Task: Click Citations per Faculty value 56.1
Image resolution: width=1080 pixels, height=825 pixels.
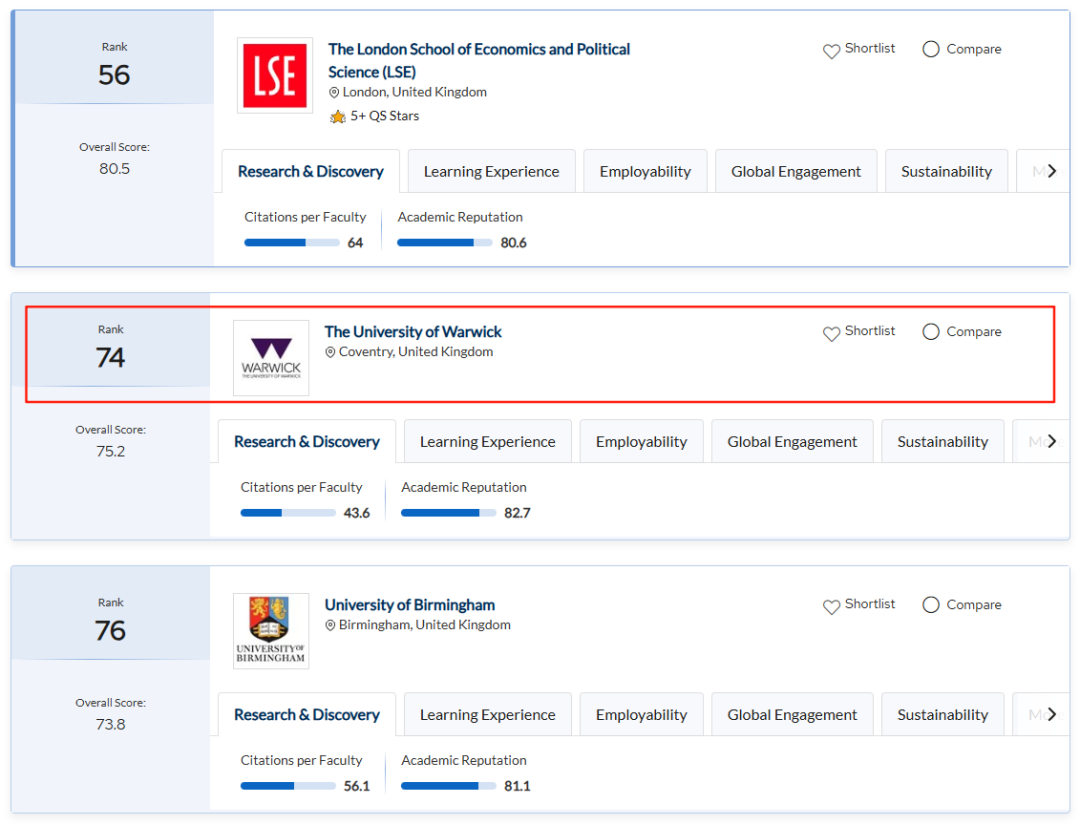Action: pyautogui.click(x=357, y=786)
